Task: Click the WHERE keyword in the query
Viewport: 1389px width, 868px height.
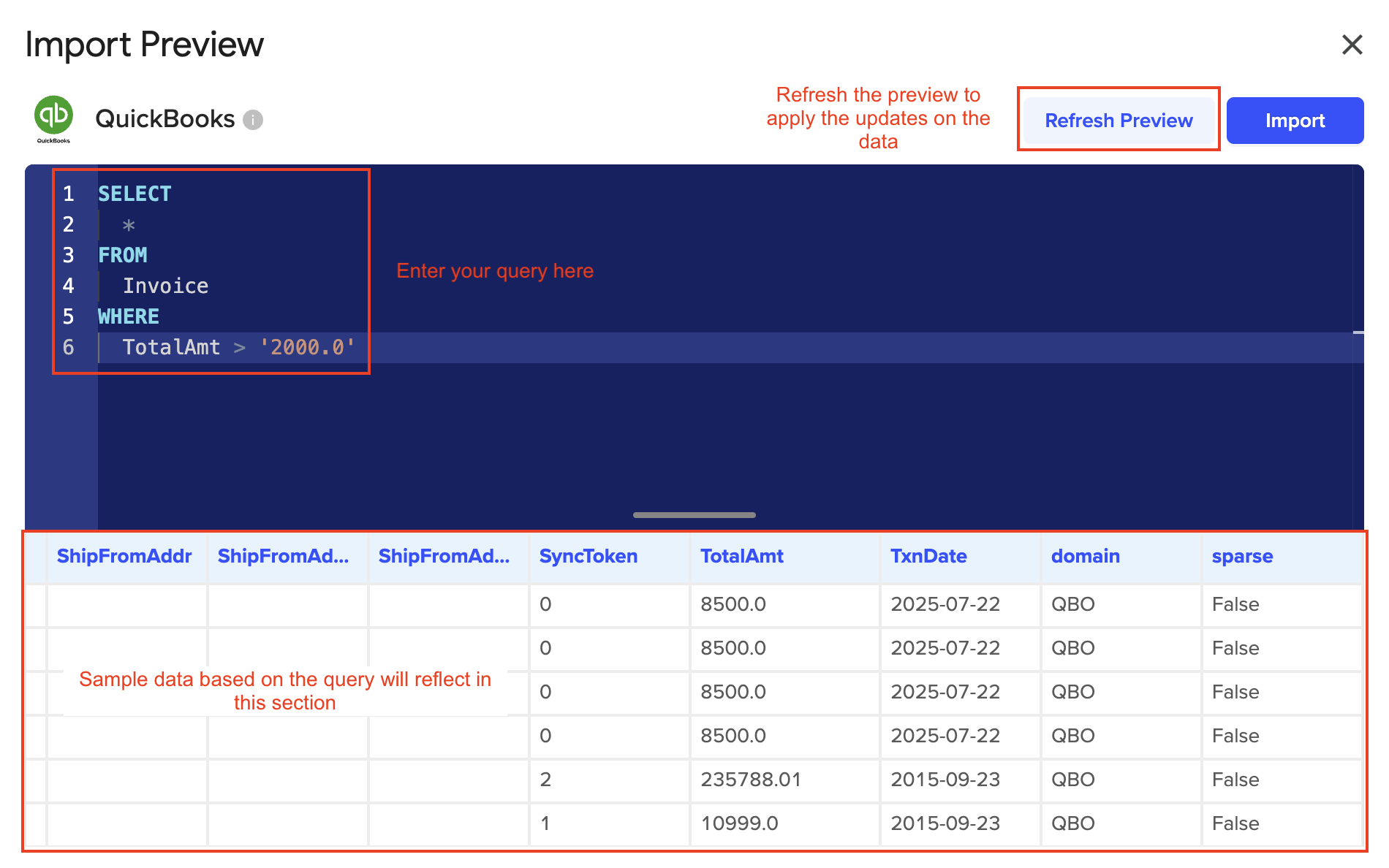Action: [x=128, y=316]
